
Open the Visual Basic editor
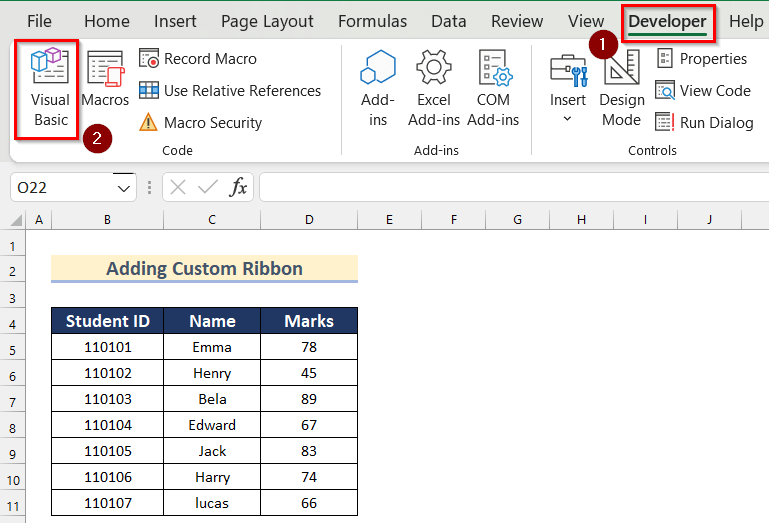(50, 88)
